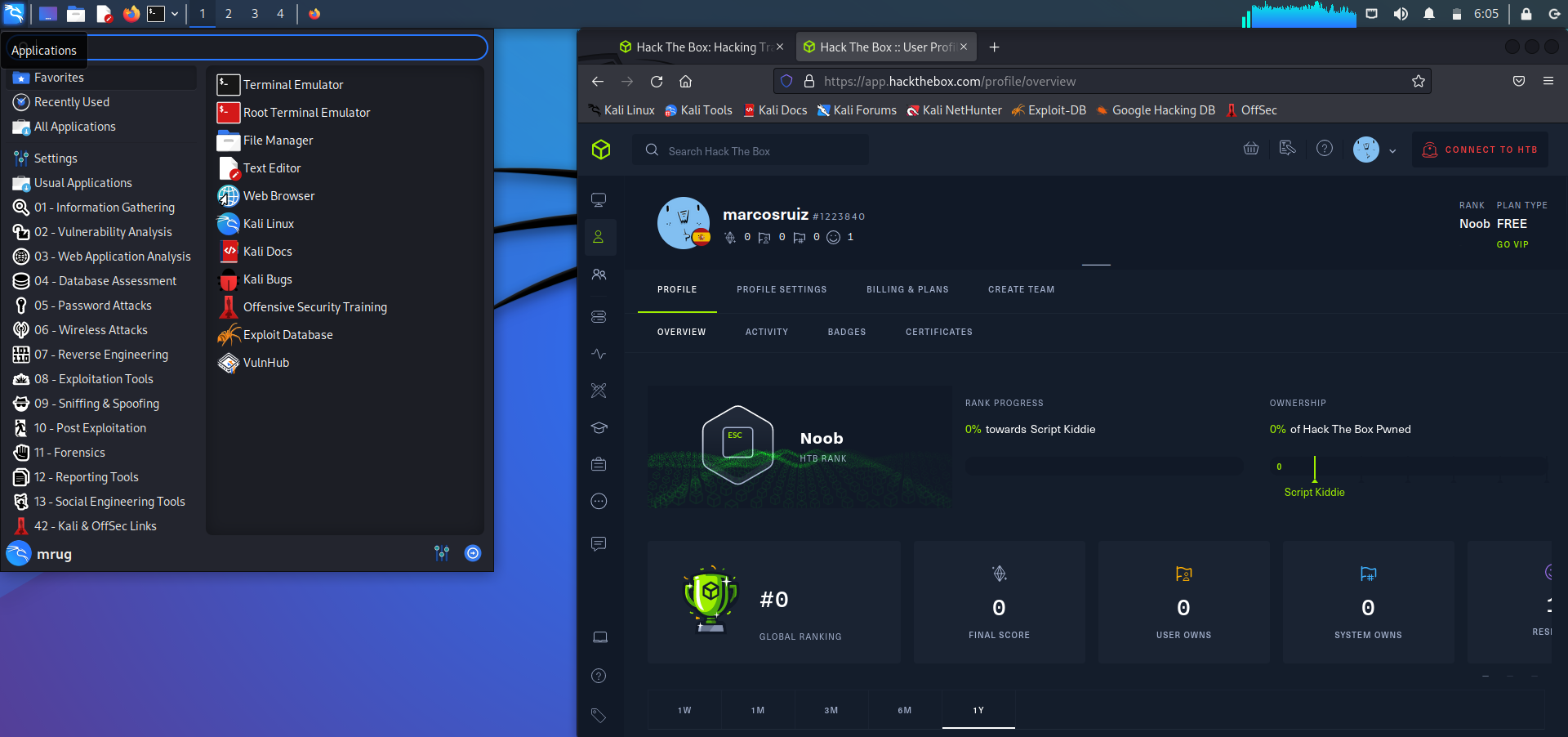
Task: Open the Hack The Box home via cube logo
Action: tap(601, 150)
